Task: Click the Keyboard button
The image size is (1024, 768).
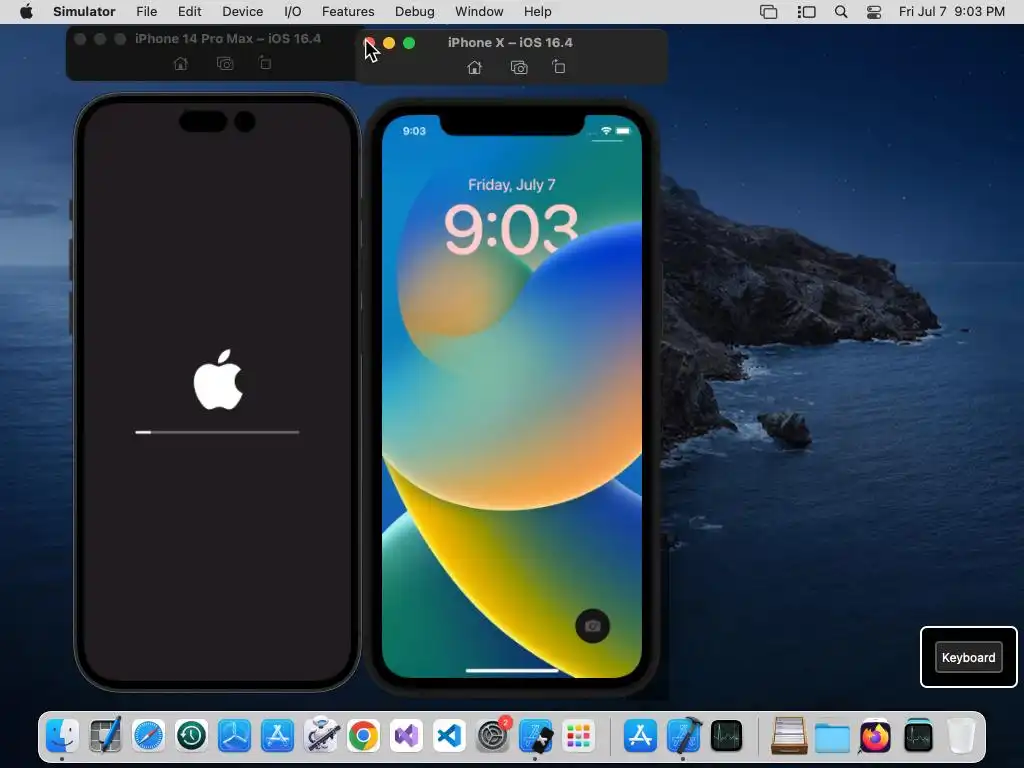Action: (968, 657)
